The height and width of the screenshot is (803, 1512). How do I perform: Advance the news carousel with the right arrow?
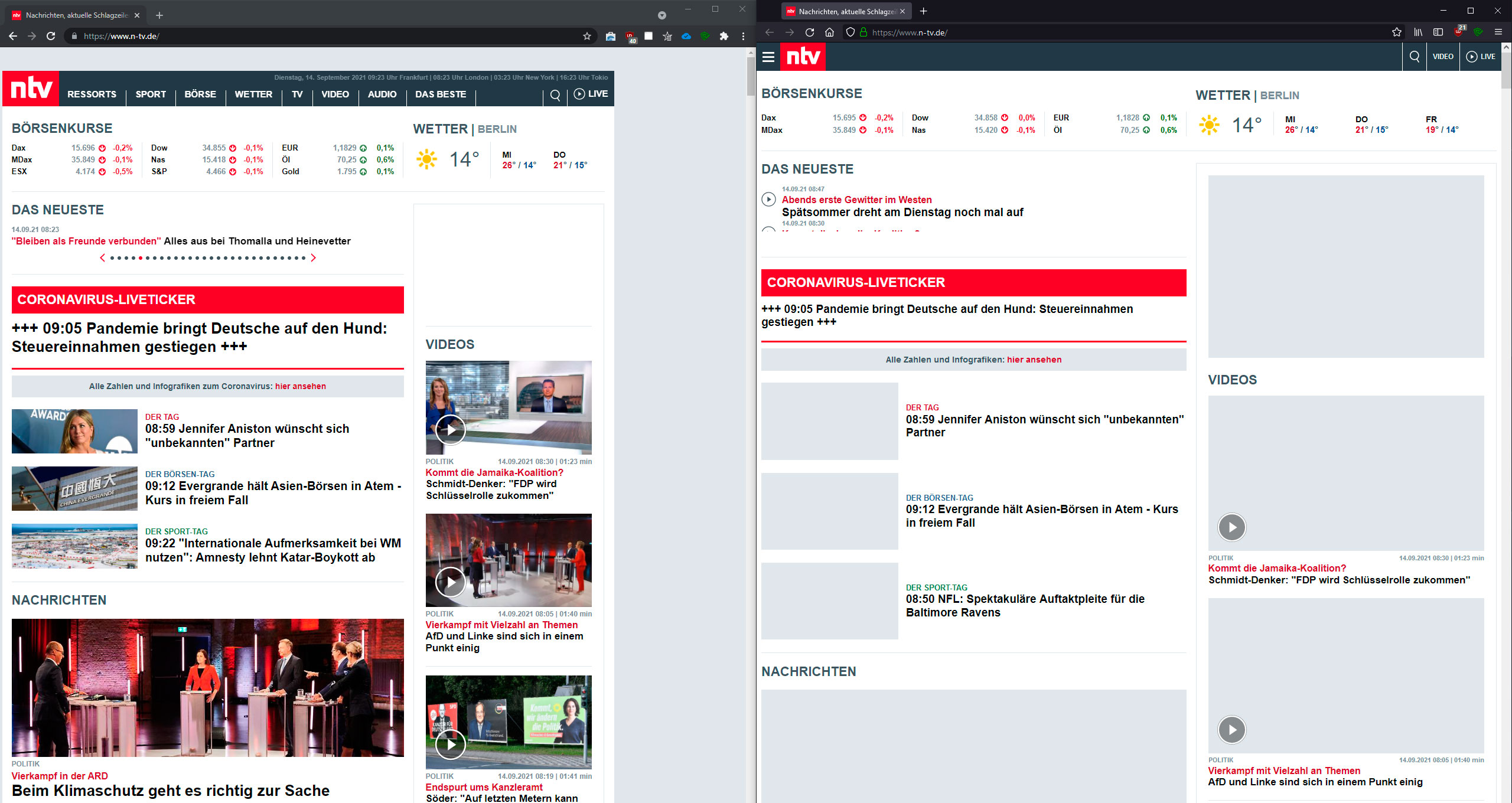[x=313, y=257]
